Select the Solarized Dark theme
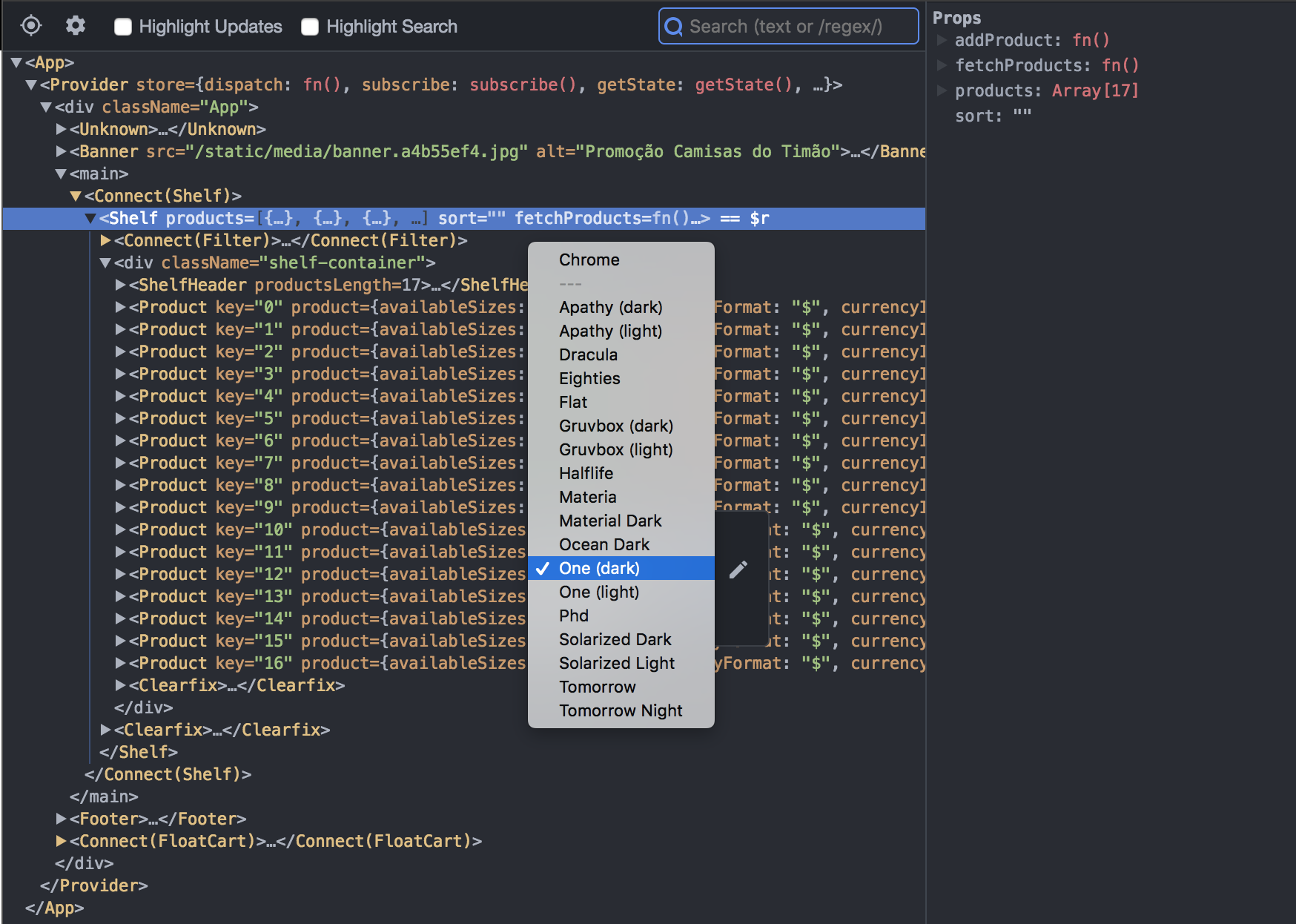The image size is (1296, 924). pyautogui.click(x=615, y=639)
